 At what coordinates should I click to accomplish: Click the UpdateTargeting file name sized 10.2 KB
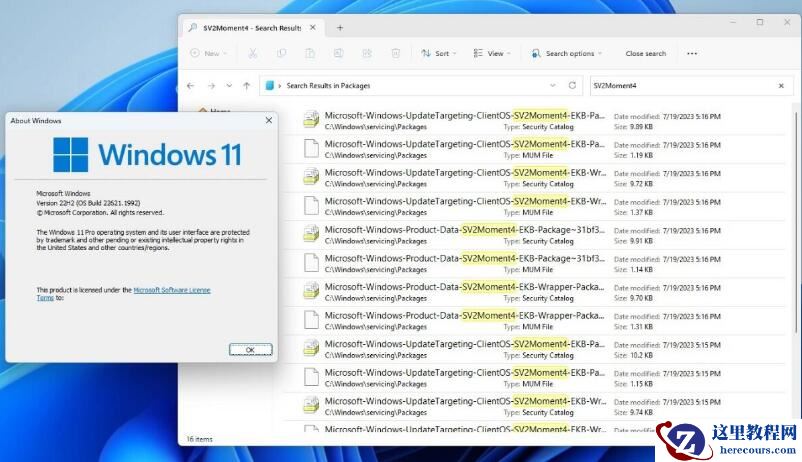pyautogui.click(x=464, y=344)
